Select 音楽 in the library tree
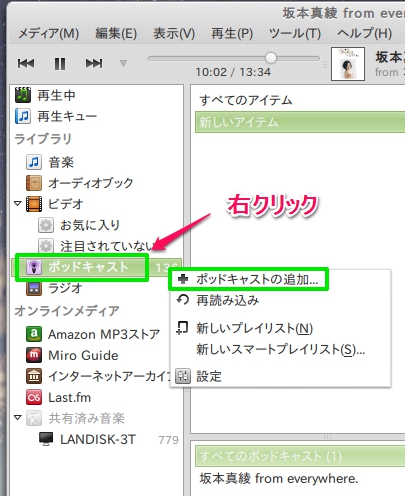 click(x=61, y=162)
